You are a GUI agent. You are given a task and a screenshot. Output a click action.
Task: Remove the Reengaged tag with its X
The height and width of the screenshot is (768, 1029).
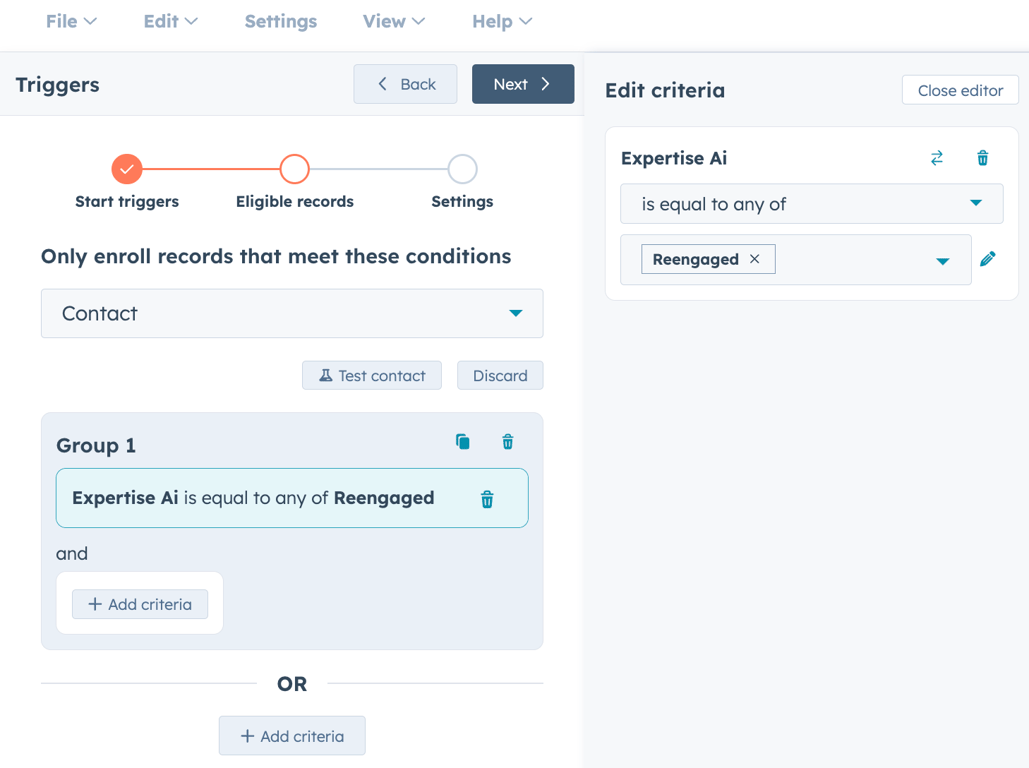tap(755, 259)
